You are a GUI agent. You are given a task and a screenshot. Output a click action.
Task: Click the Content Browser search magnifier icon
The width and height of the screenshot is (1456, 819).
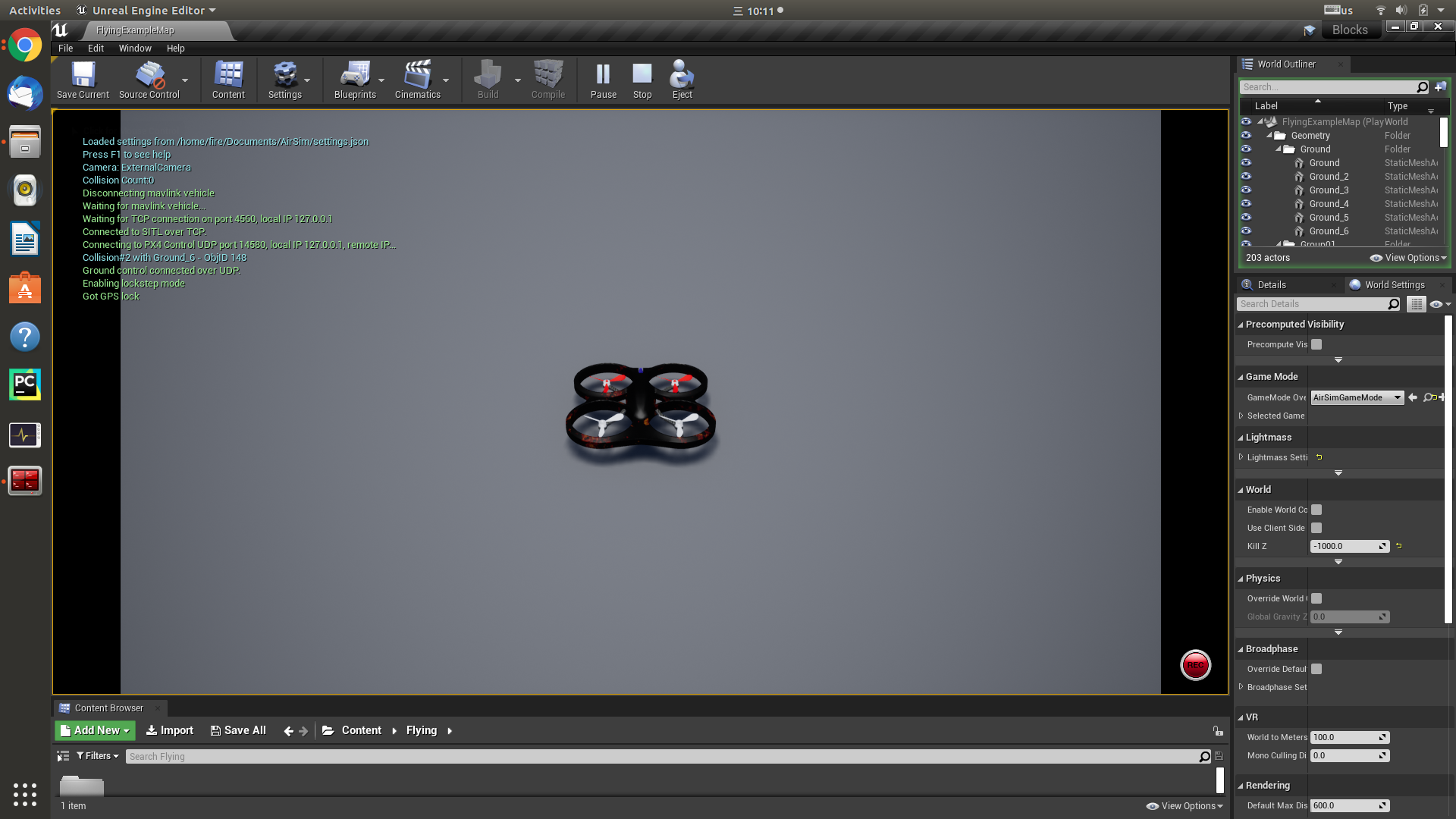[x=1204, y=756]
